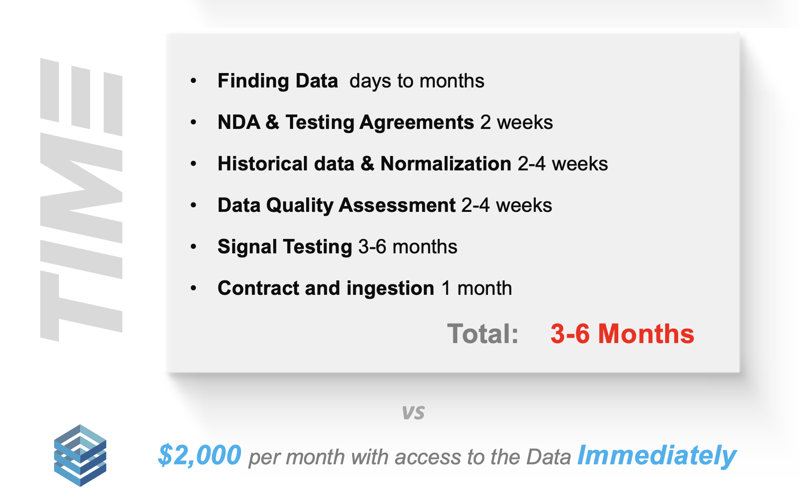800x504 pixels.
Task: Click the blue $2,000 price text
Action: pyautogui.click(x=199, y=455)
